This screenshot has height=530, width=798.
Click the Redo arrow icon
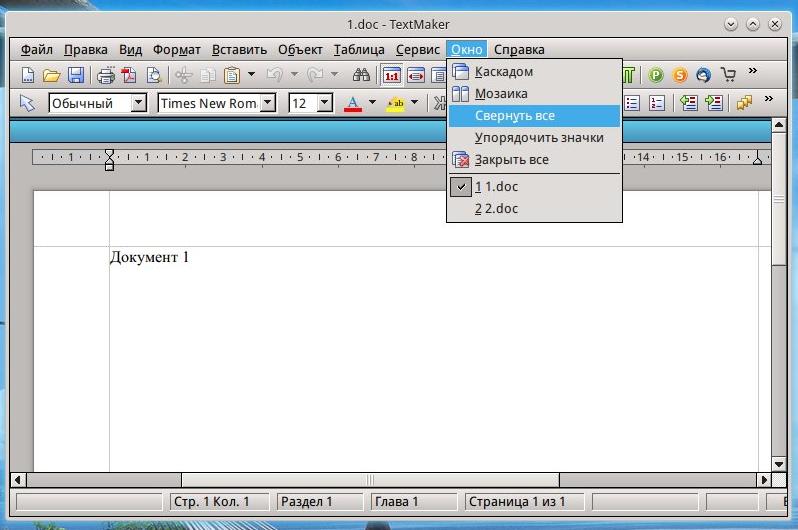pos(315,75)
